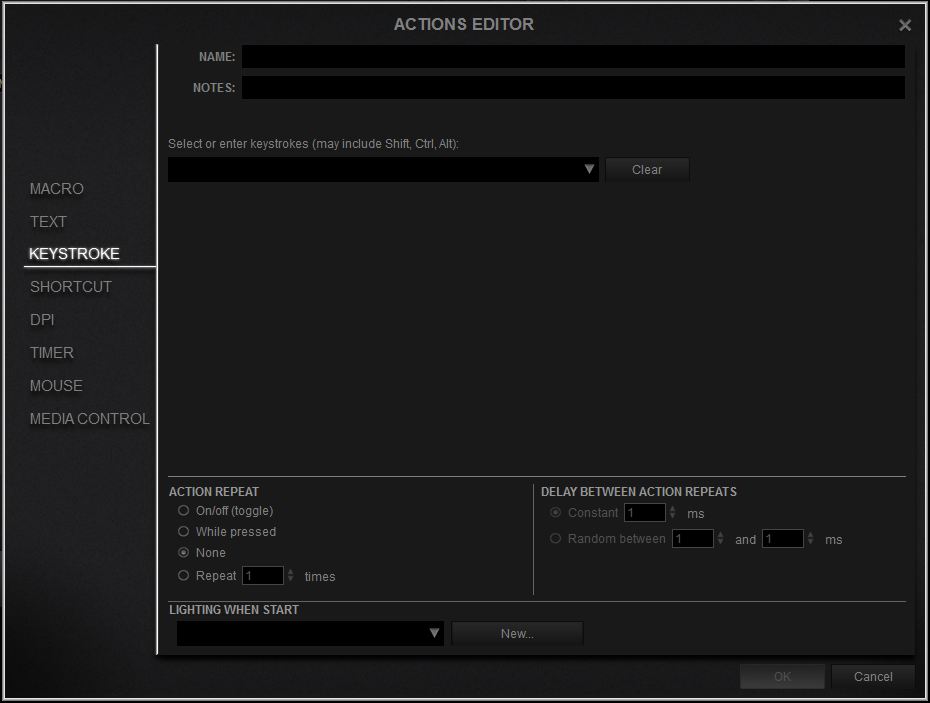Screen dimensions: 930x703
Task: Select the Repeat times radio button
Action: pos(183,575)
